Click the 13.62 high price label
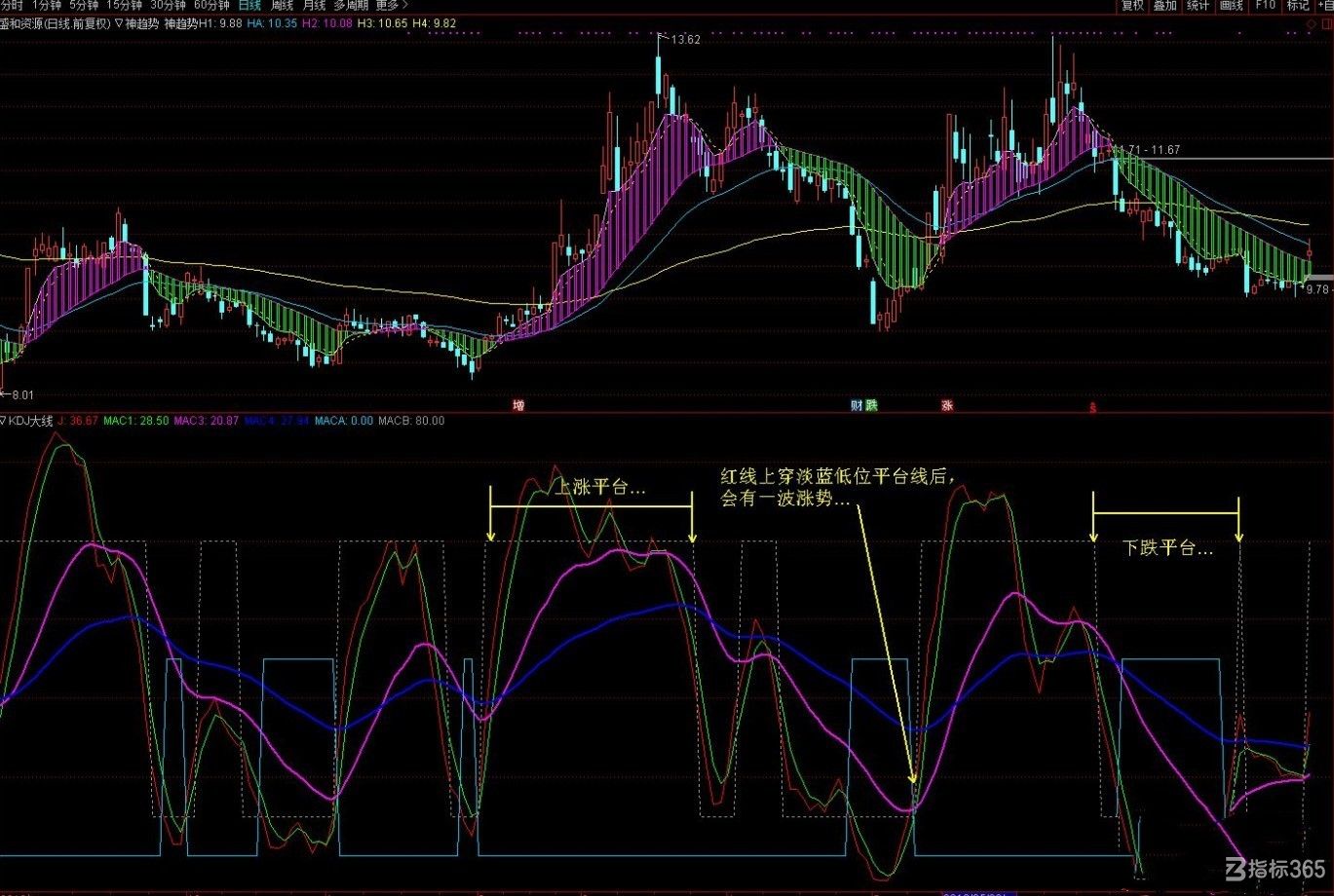This screenshot has width=1334, height=896. [x=686, y=40]
